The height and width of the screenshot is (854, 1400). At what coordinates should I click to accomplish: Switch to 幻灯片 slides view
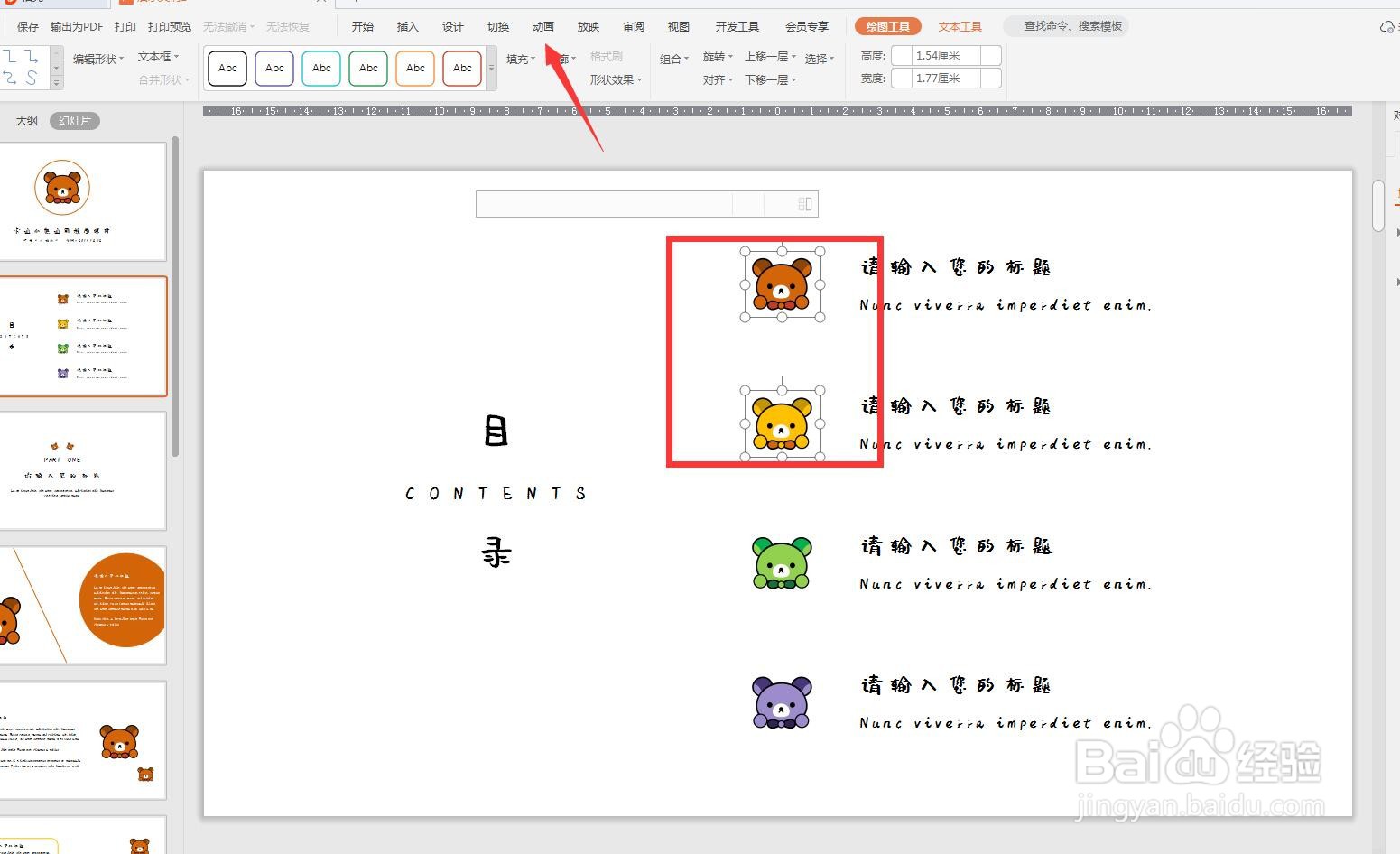pos(75,120)
